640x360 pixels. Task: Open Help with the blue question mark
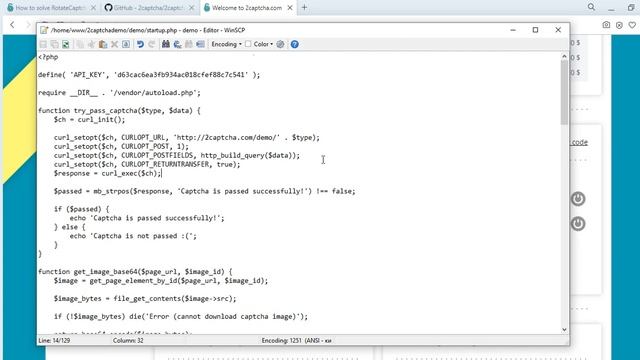click(294, 44)
